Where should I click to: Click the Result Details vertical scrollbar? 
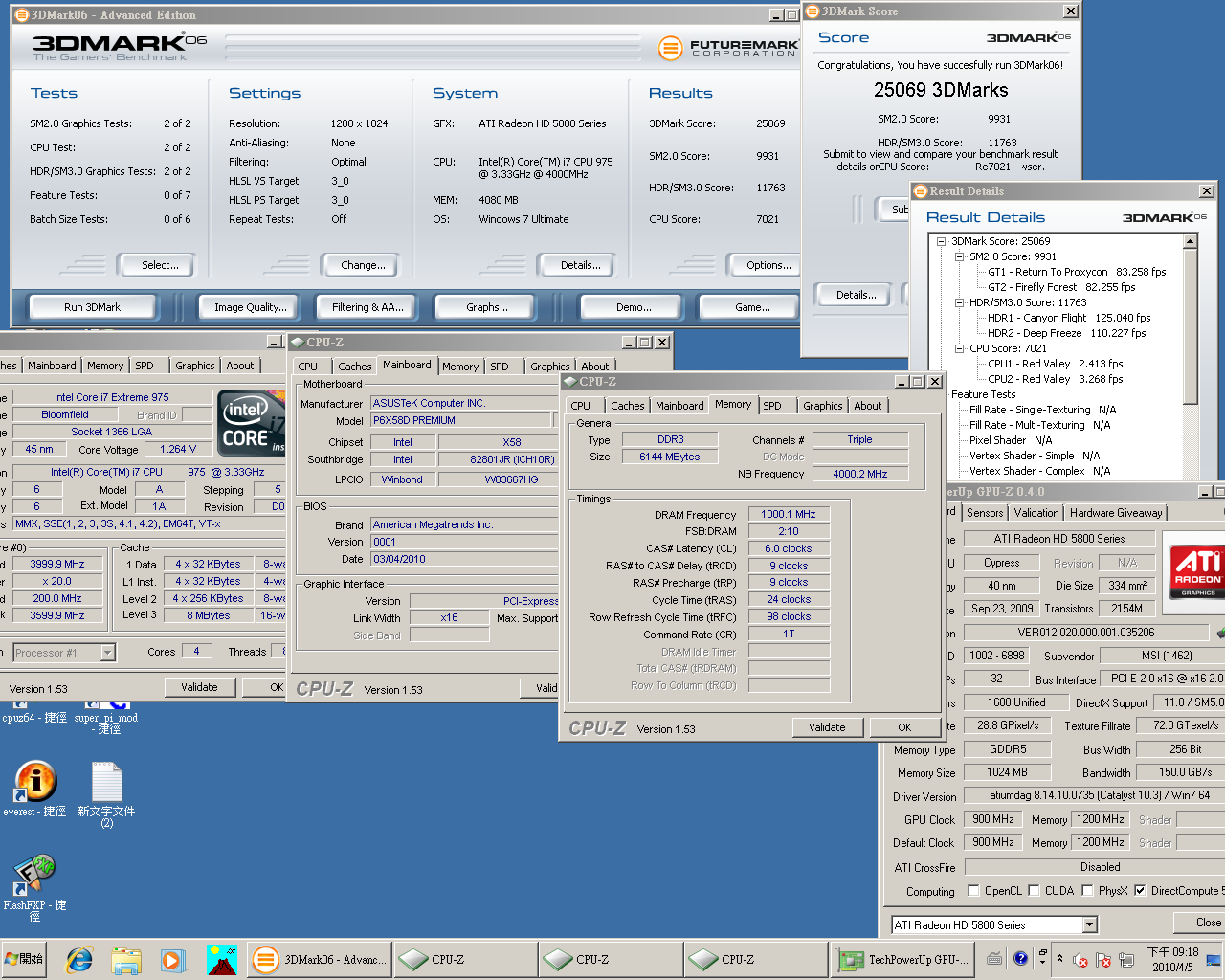tap(1190, 325)
